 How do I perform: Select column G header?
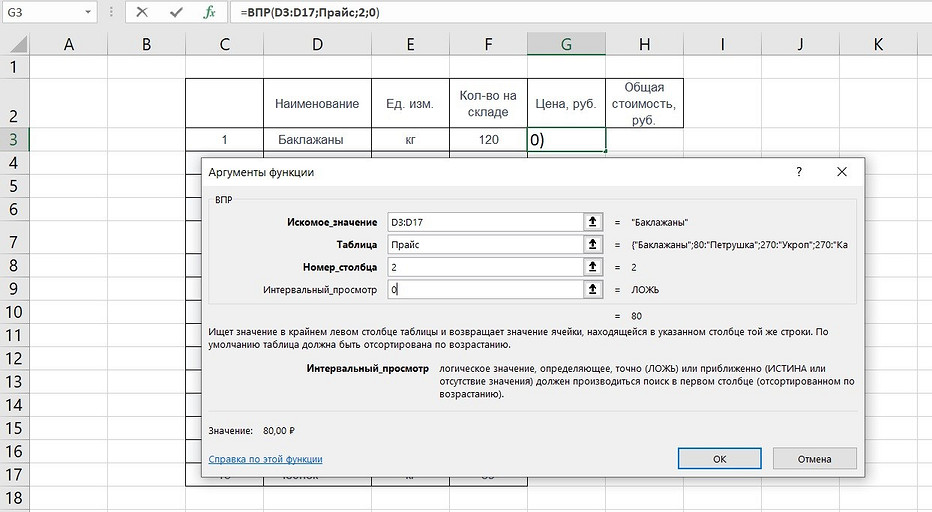tap(566, 44)
